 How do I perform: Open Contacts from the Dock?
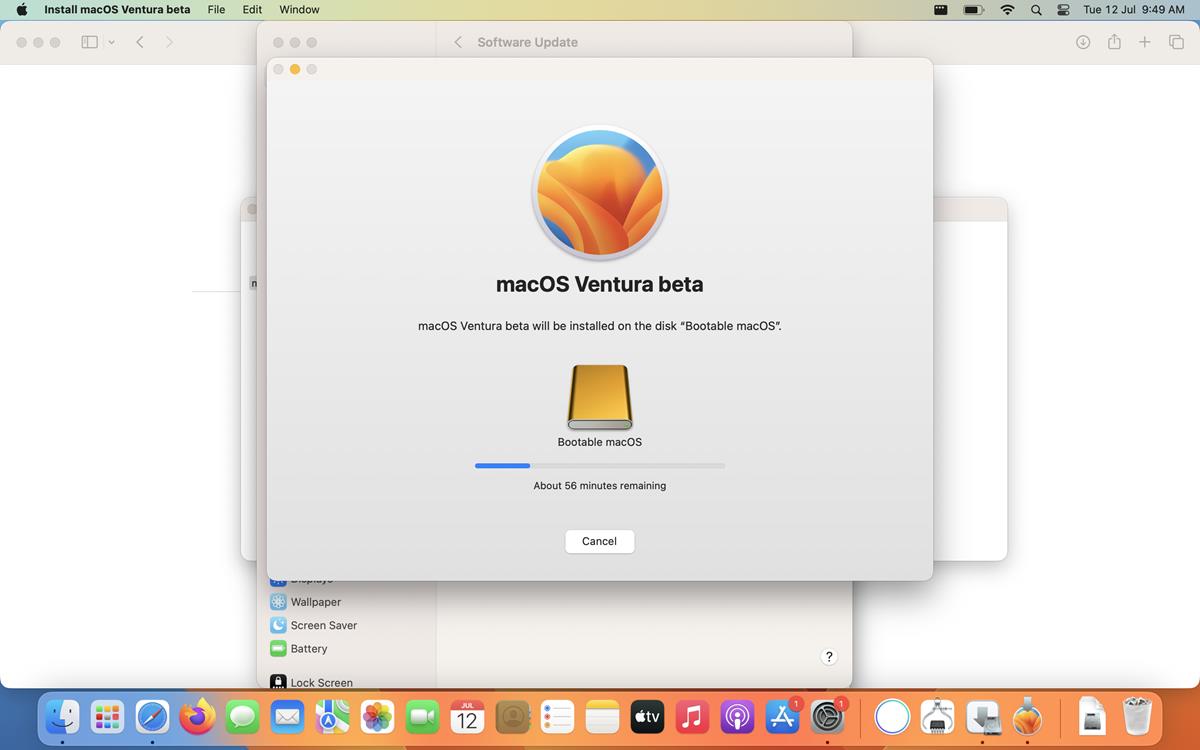(512, 716)
